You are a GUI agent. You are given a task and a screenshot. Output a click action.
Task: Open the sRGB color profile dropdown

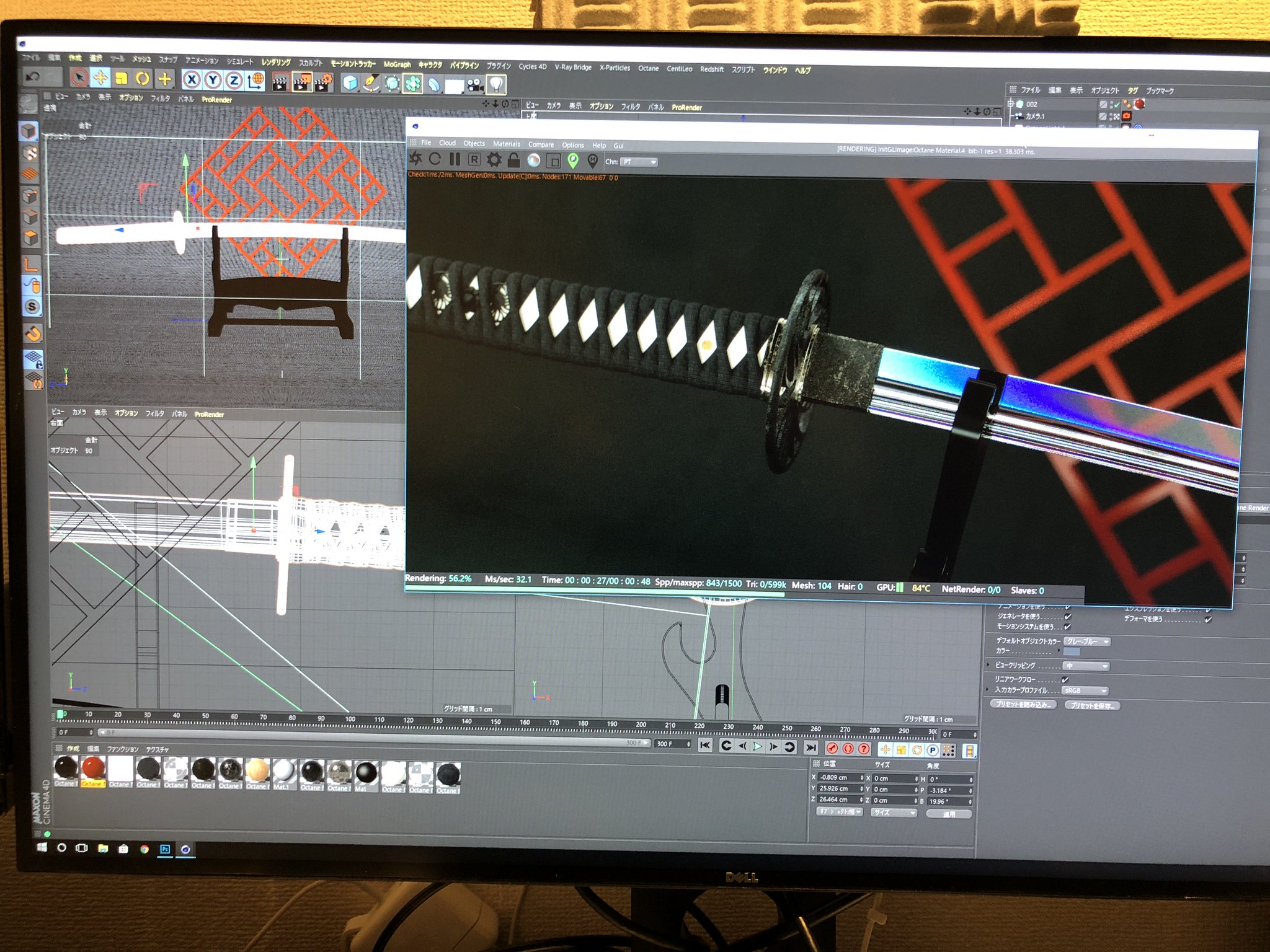coord(1086,690)
